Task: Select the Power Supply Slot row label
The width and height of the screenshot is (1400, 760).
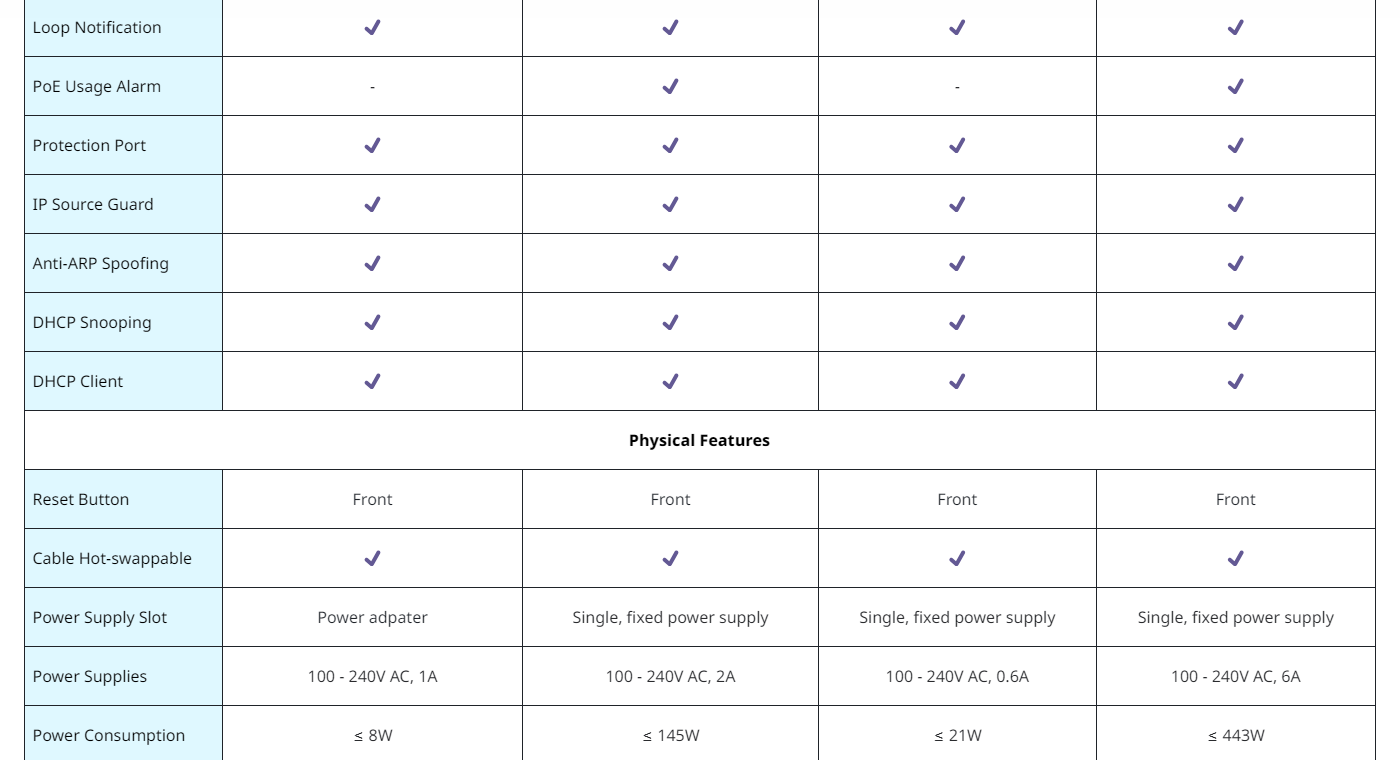Action: pos(98,617)
